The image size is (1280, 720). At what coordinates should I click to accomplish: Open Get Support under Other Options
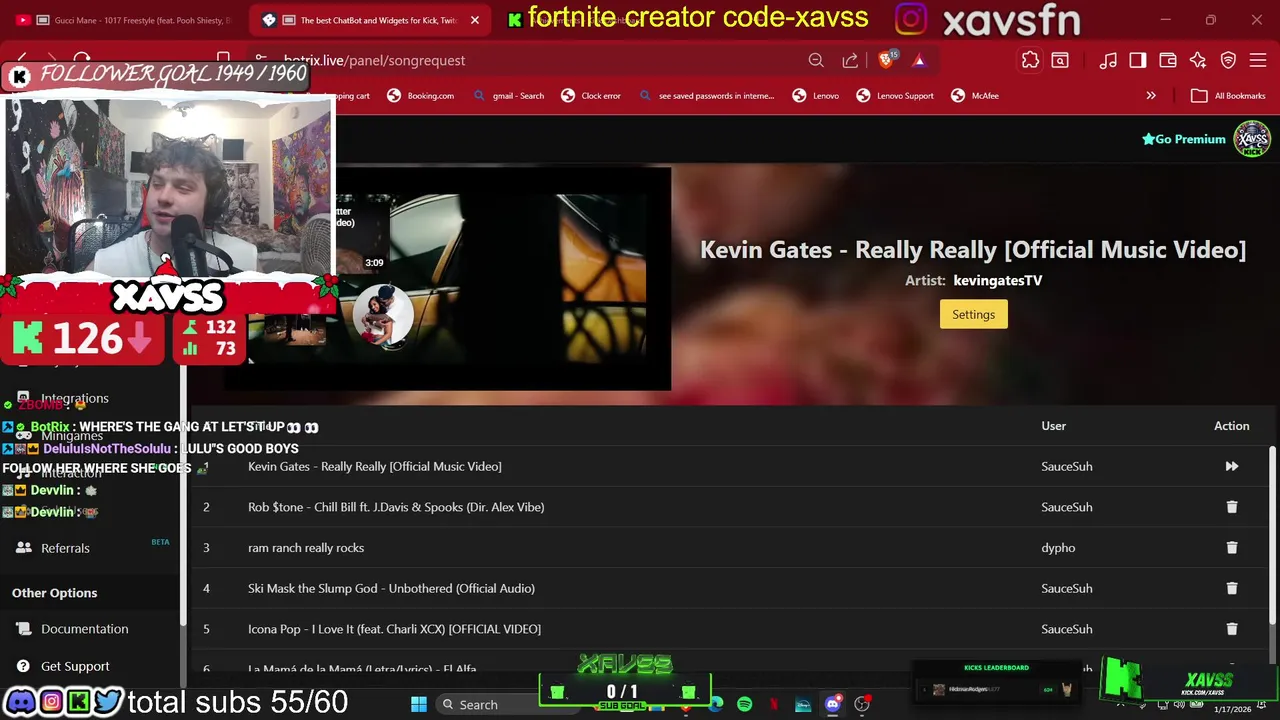(75, 666)
